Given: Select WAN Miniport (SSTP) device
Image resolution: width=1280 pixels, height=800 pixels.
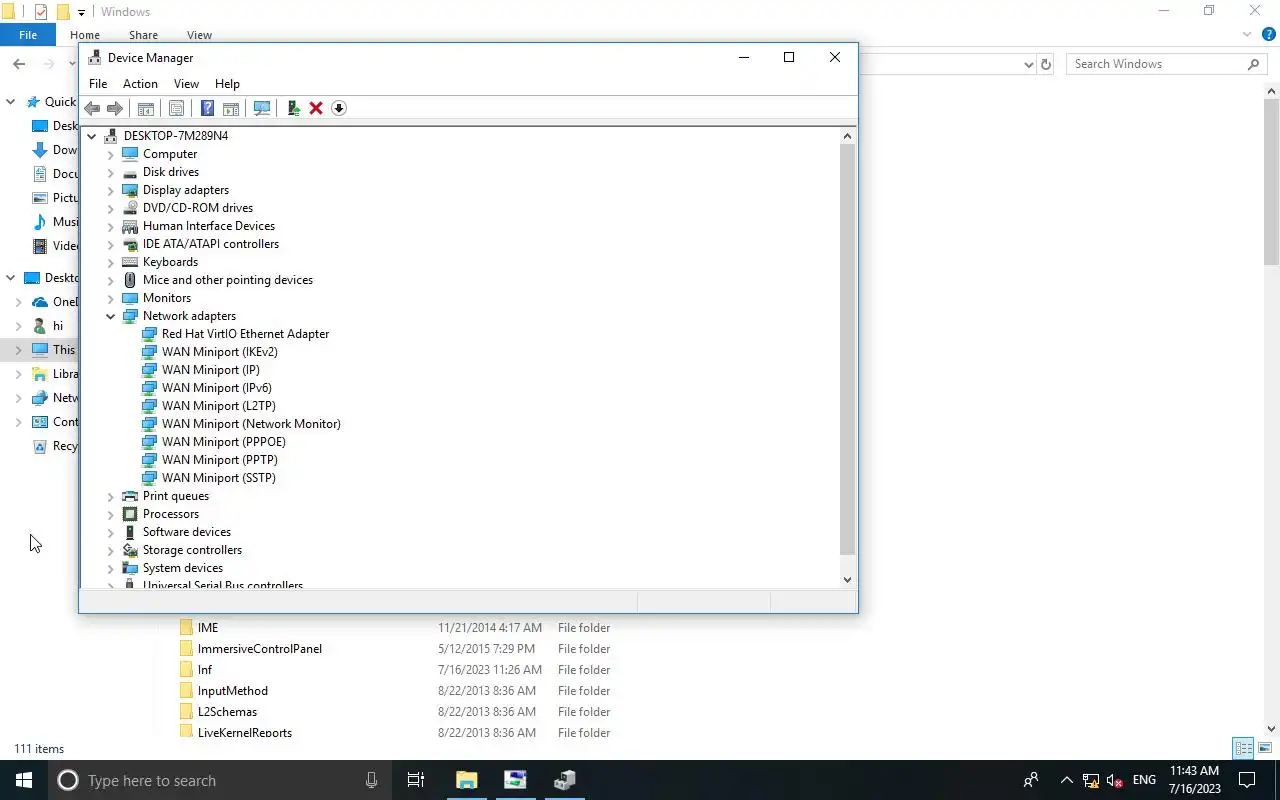Looking at the screenshot, I should [x=219, y=478].
